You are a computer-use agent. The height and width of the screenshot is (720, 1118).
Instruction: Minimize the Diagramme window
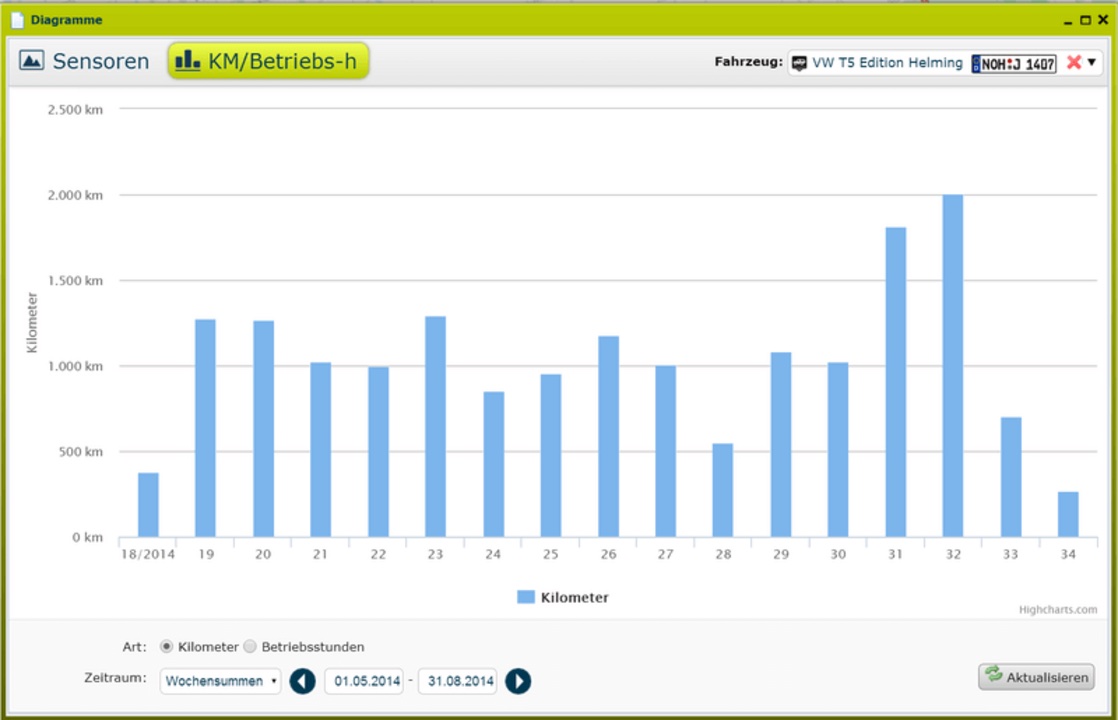(1069, 19)
